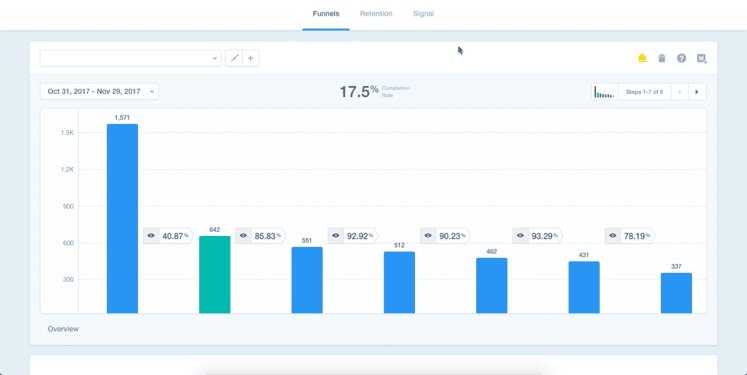
Task: Click the 17.5% completion rate figure
Action: click(x=359, y=91)
